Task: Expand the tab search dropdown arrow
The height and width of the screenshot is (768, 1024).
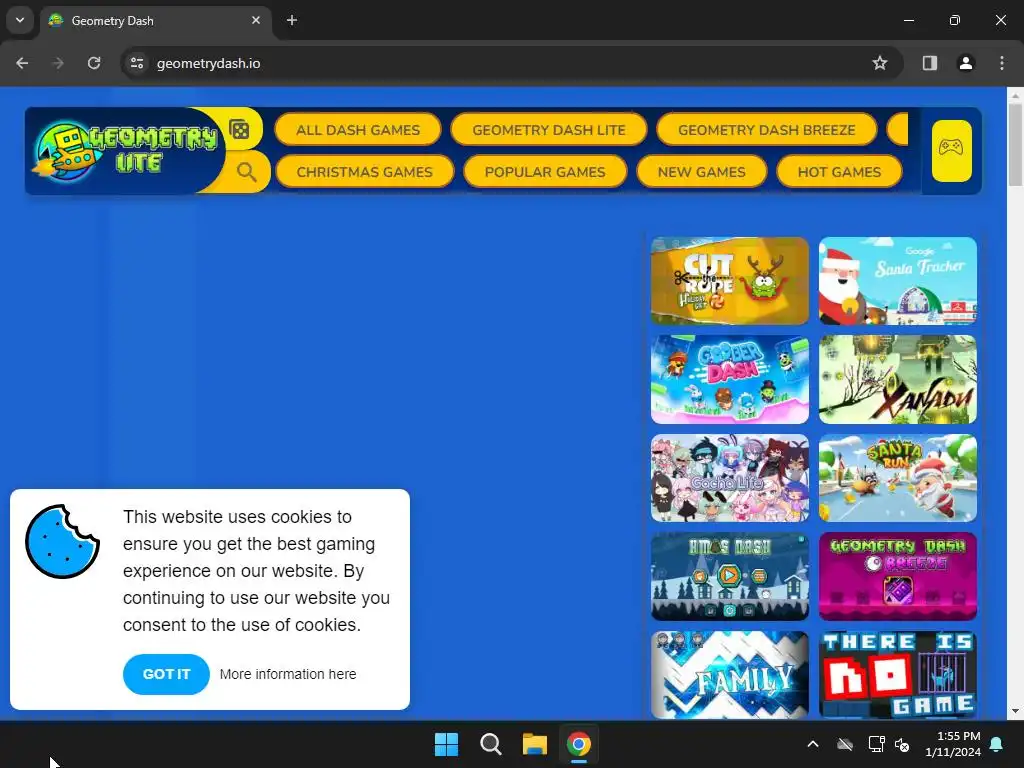Action: point(20,20)
